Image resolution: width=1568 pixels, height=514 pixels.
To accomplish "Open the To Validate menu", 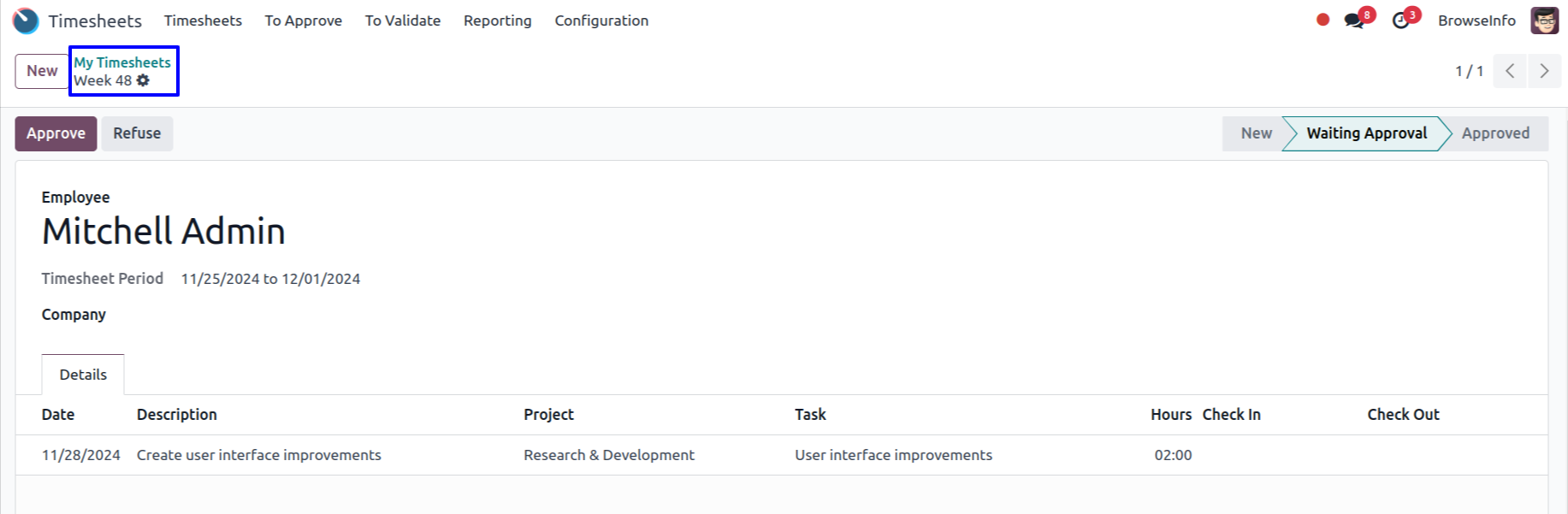I will (x=402, y=21).
